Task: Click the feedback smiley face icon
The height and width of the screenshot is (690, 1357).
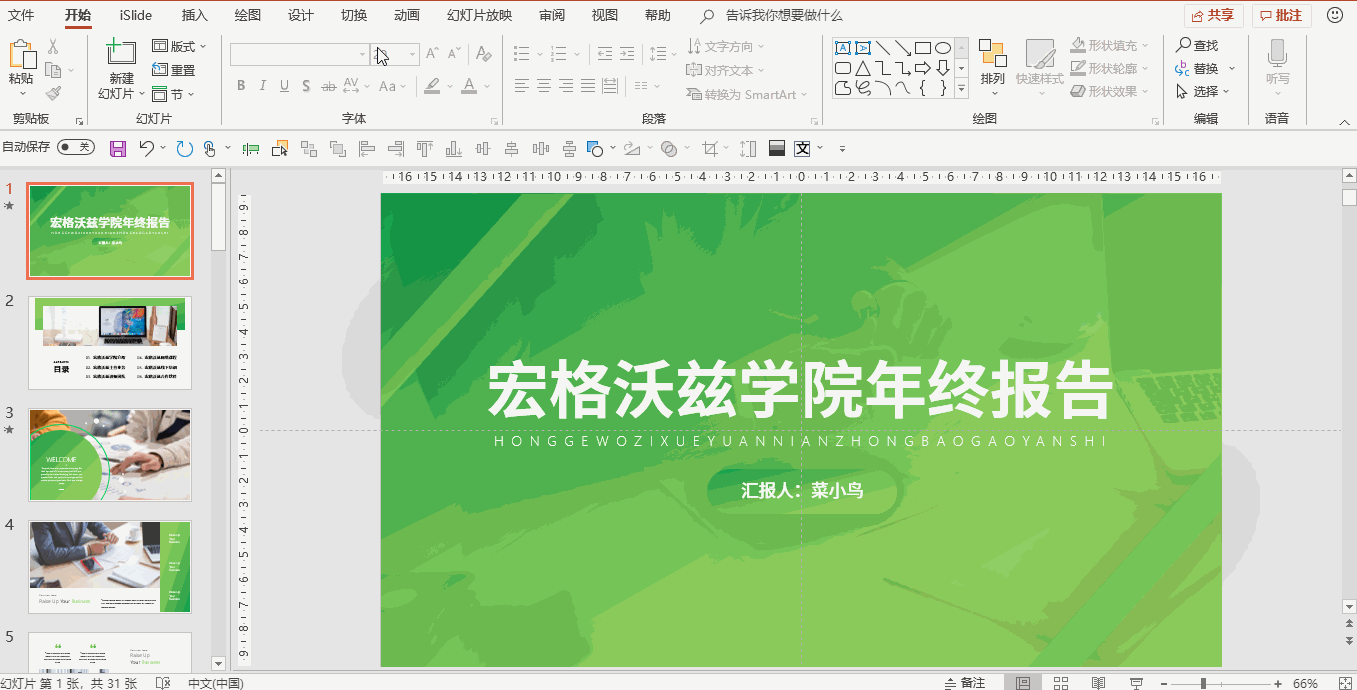Action: (x=1335, y=15)
